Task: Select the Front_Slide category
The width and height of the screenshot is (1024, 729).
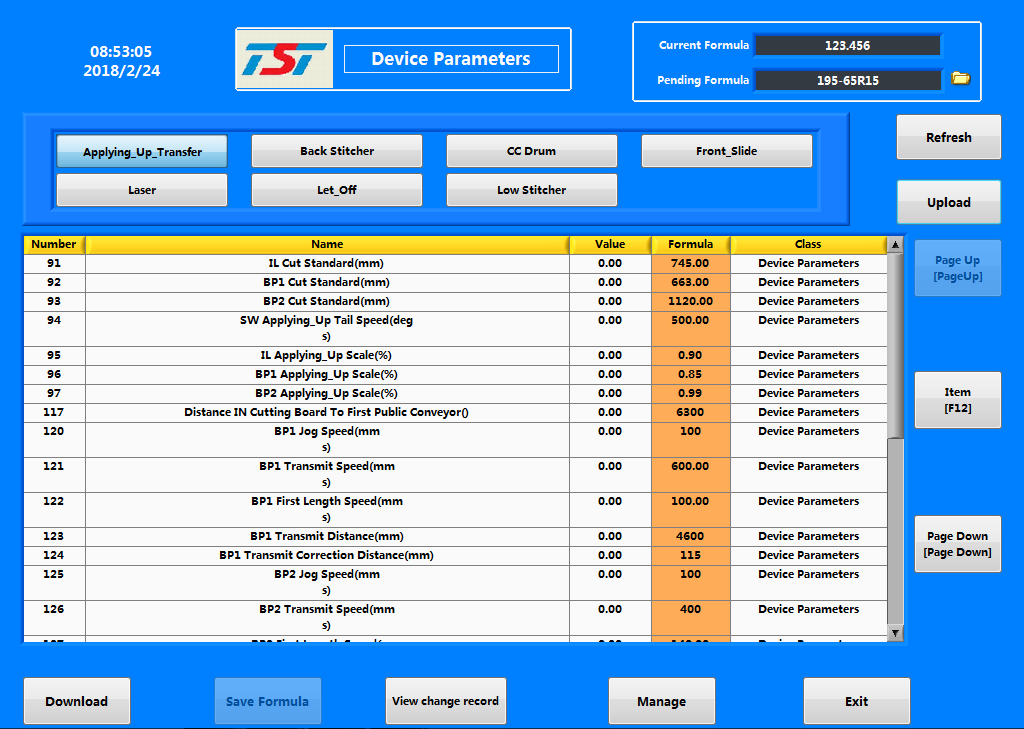Action: pyautogui.click(x=726, y=151)
